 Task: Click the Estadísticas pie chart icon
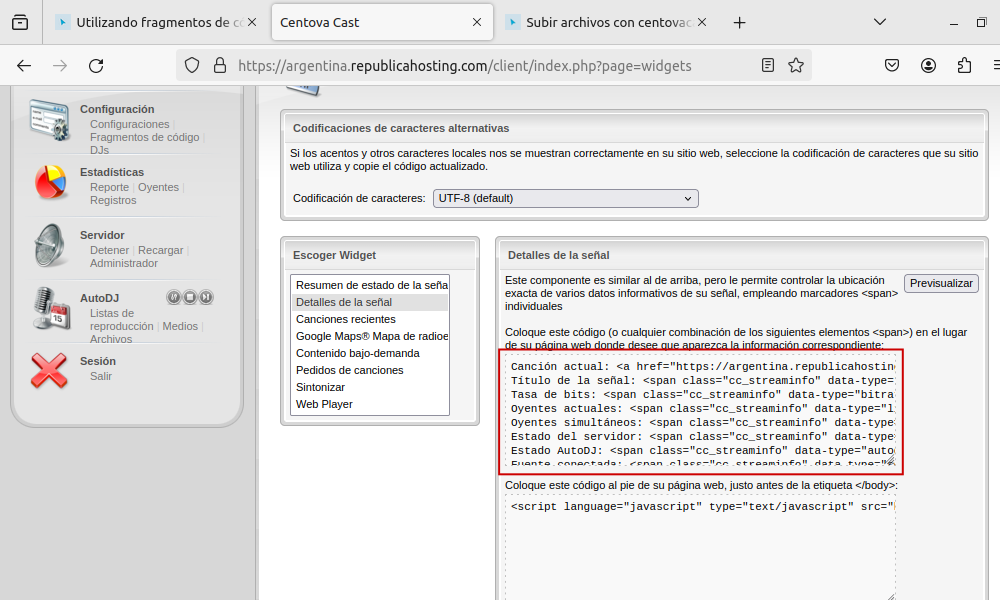51,183
